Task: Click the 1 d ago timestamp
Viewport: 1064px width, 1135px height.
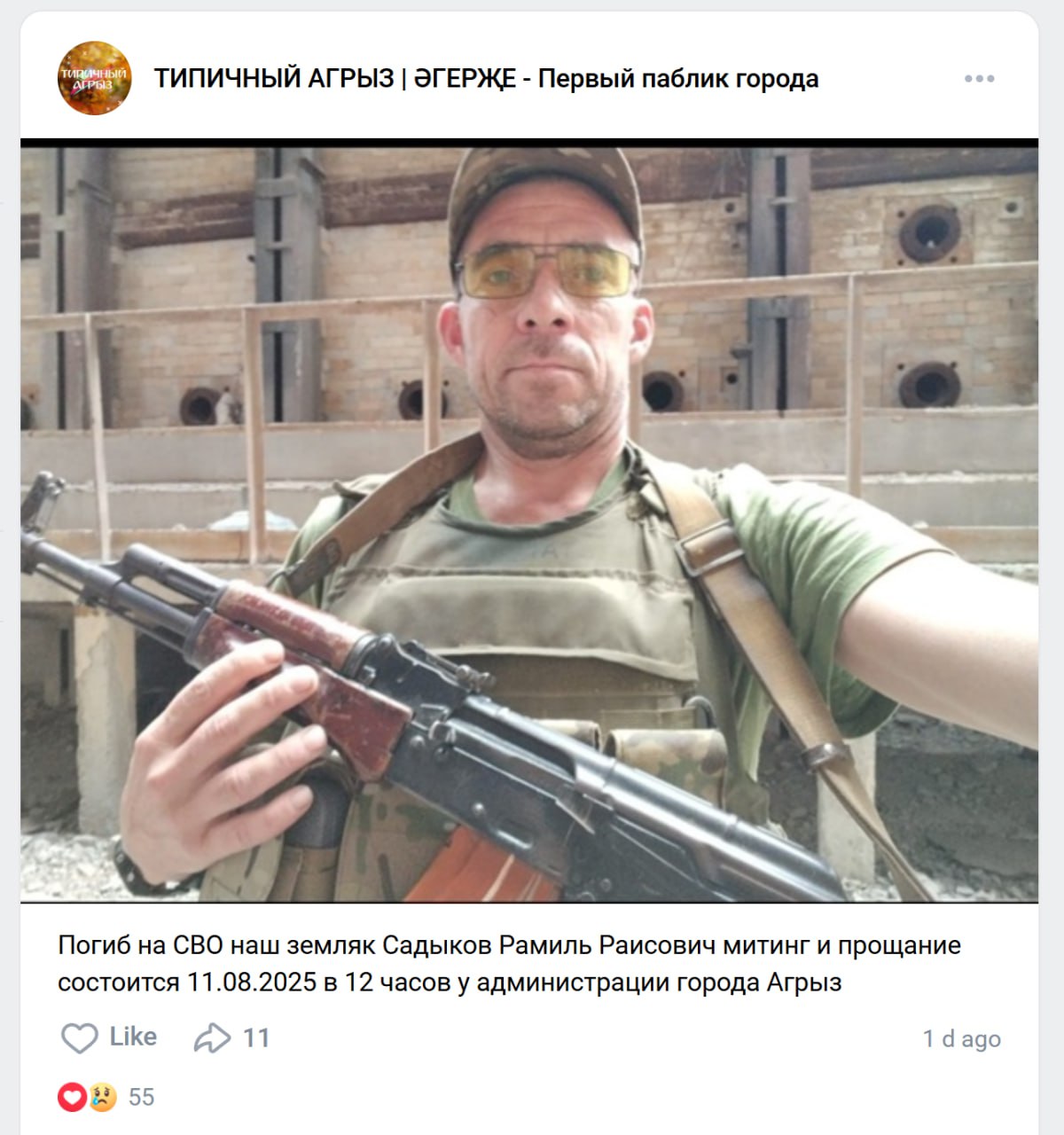Action: (961, 1038)
